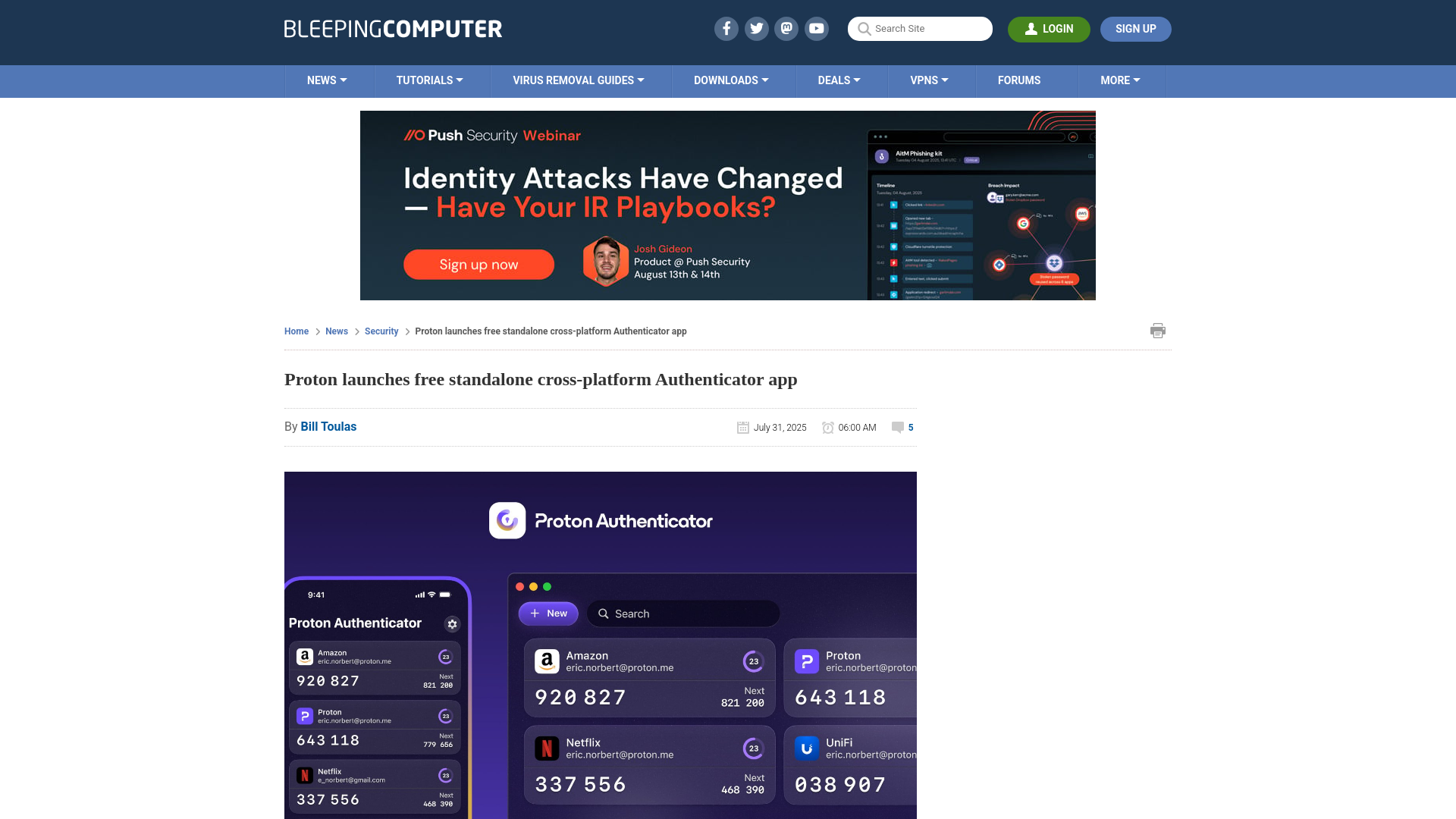Focus the Search Site field
Viewport: 1456px width, 819px height.
point(920,29)
